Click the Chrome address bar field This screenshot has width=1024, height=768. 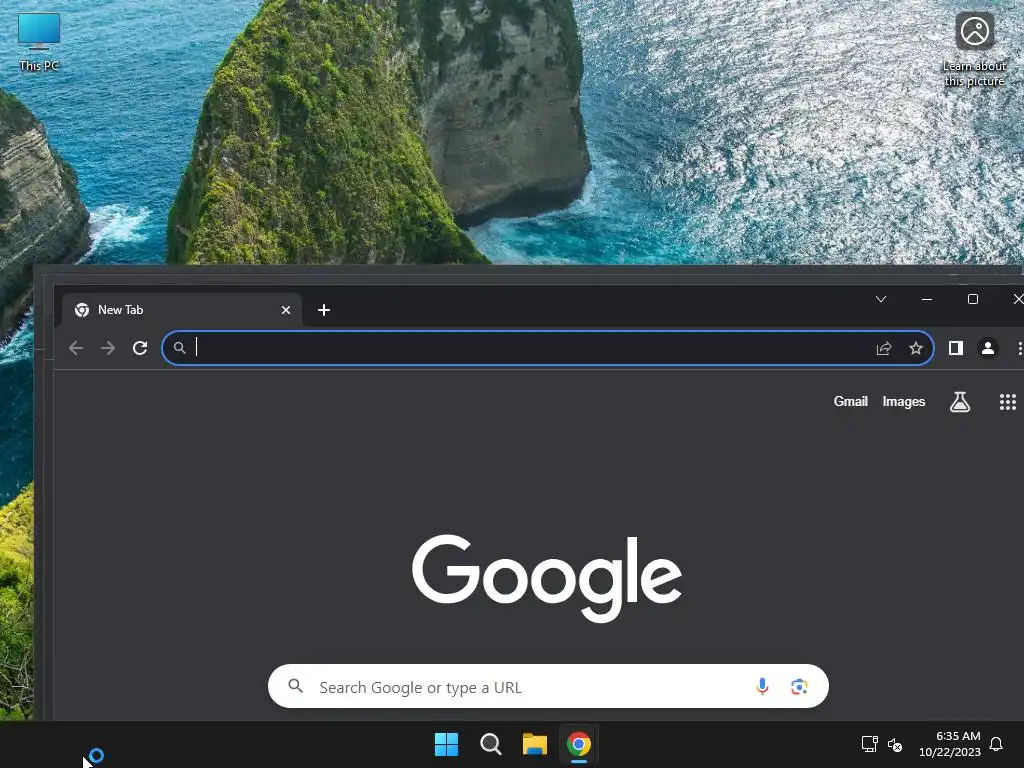(547, 348)
